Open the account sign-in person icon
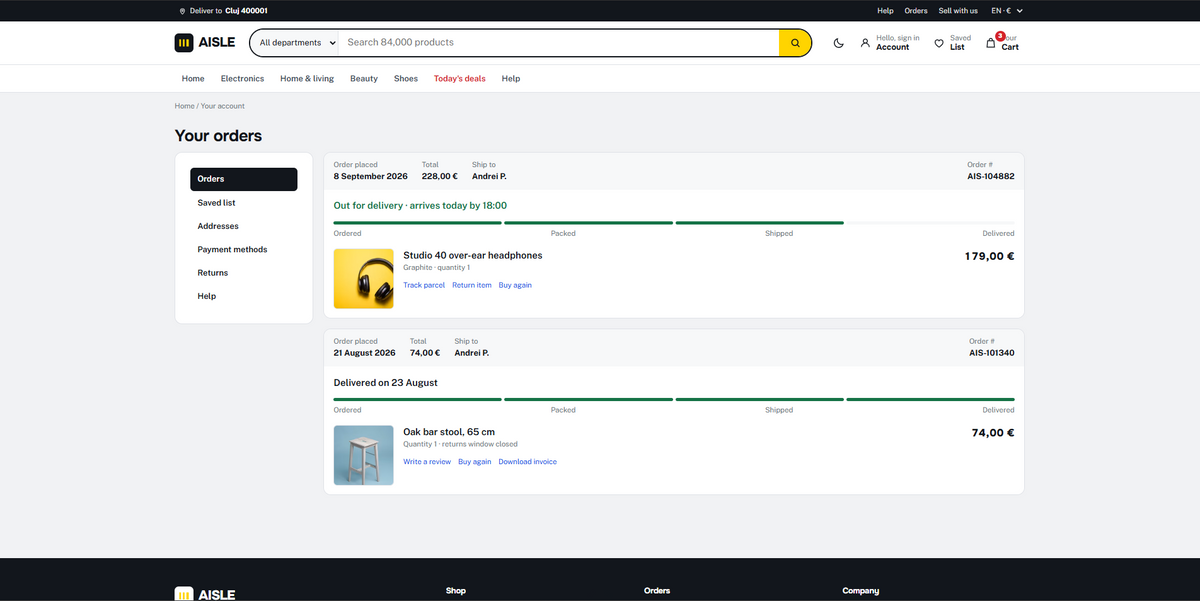 tap(865, 43)
